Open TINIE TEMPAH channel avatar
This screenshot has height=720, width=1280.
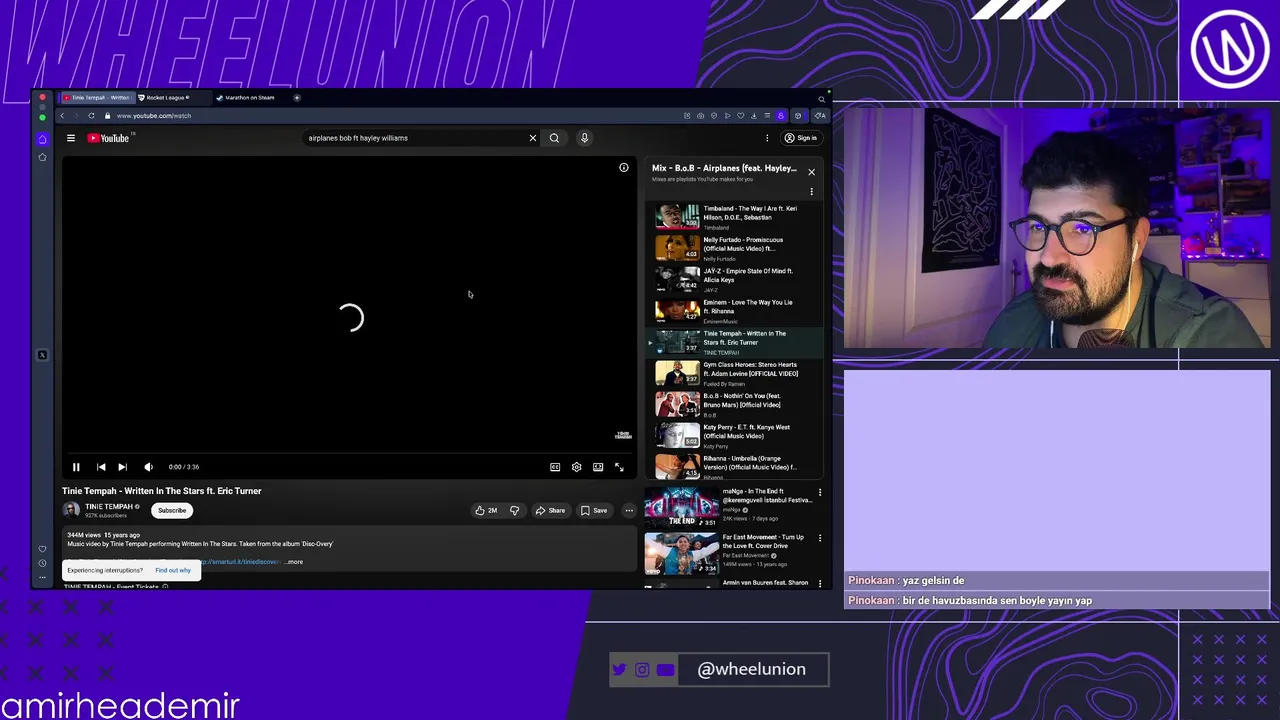71,510
